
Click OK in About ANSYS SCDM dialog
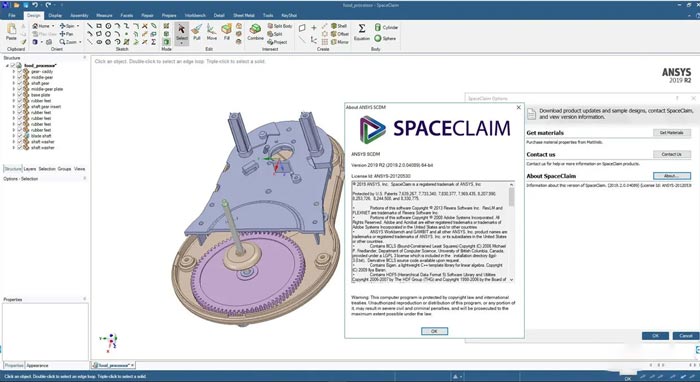[434, 331]
